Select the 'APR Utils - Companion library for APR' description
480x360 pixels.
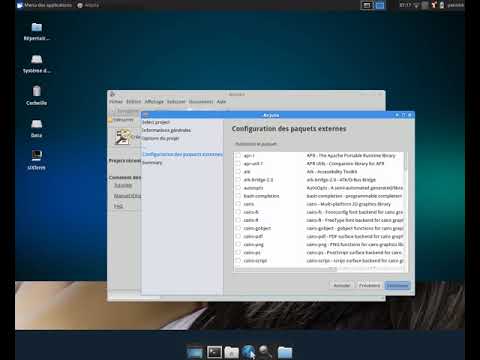point(345,164)
